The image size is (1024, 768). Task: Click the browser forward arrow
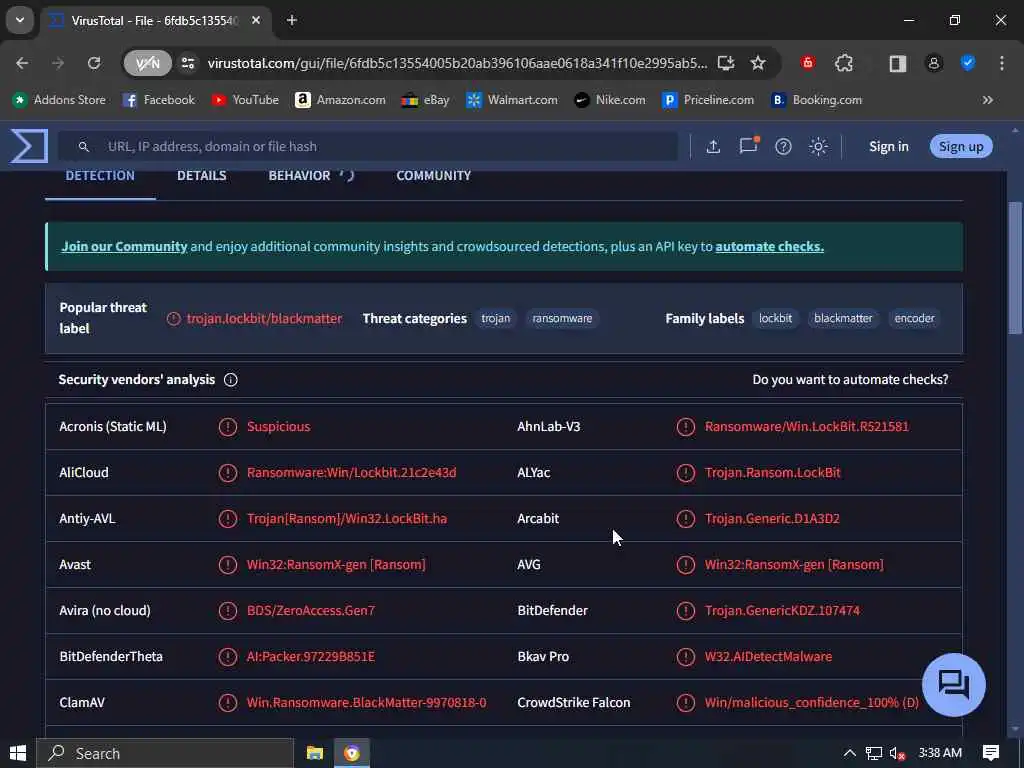(58, 63)
